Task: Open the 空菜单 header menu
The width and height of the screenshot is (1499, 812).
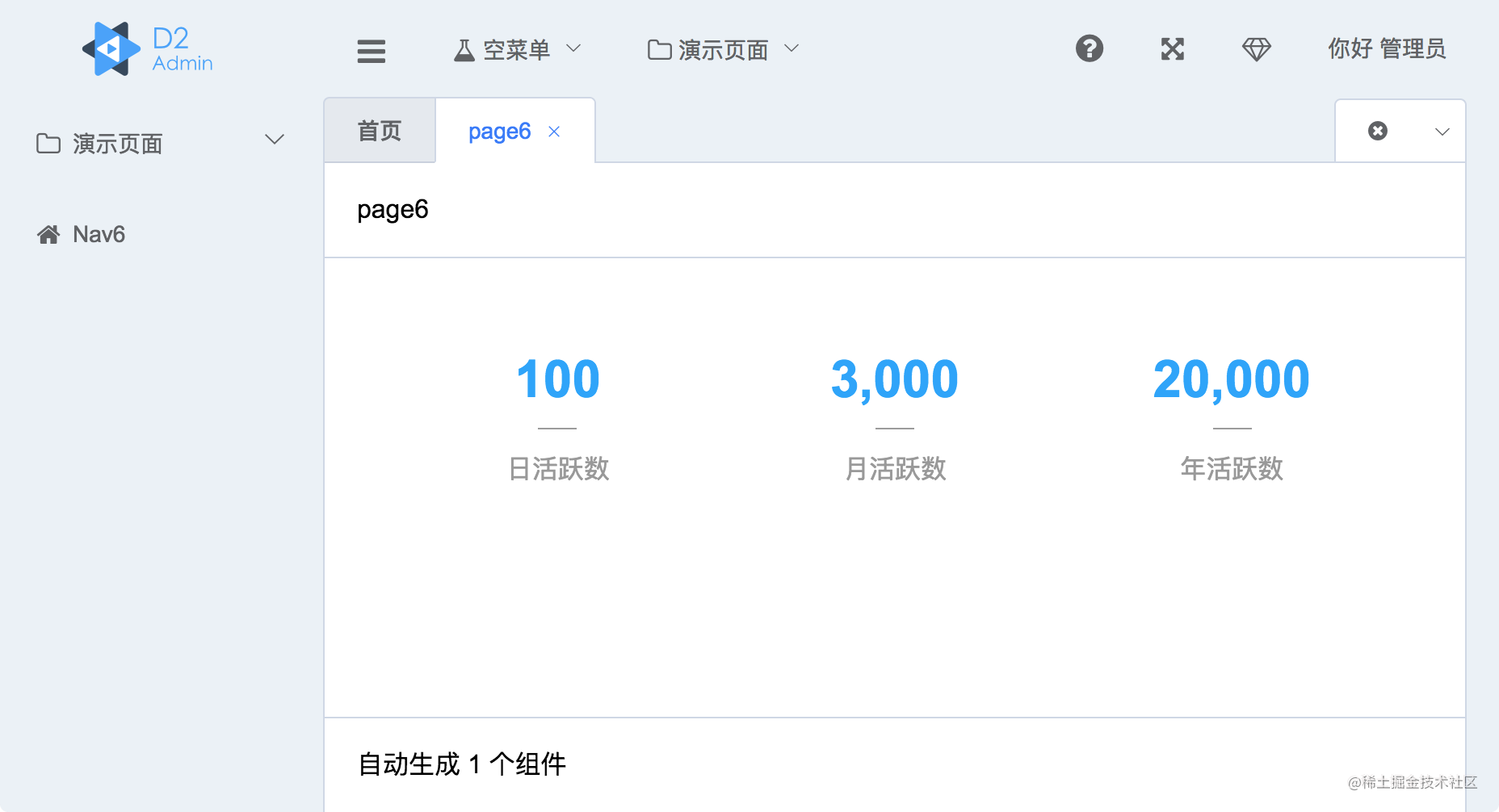Action: pyautogui.click(x=517, y=50)
